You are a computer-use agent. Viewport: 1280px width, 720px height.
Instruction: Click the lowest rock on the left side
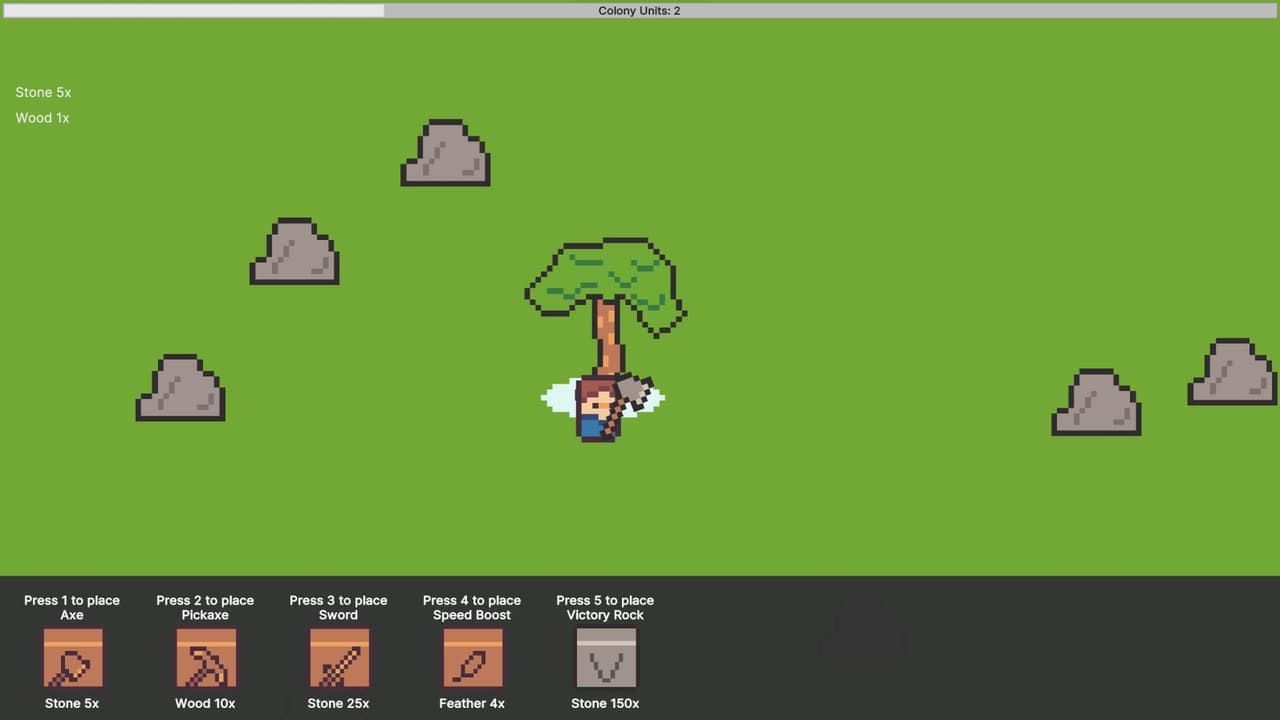click(x=181, y=388)
